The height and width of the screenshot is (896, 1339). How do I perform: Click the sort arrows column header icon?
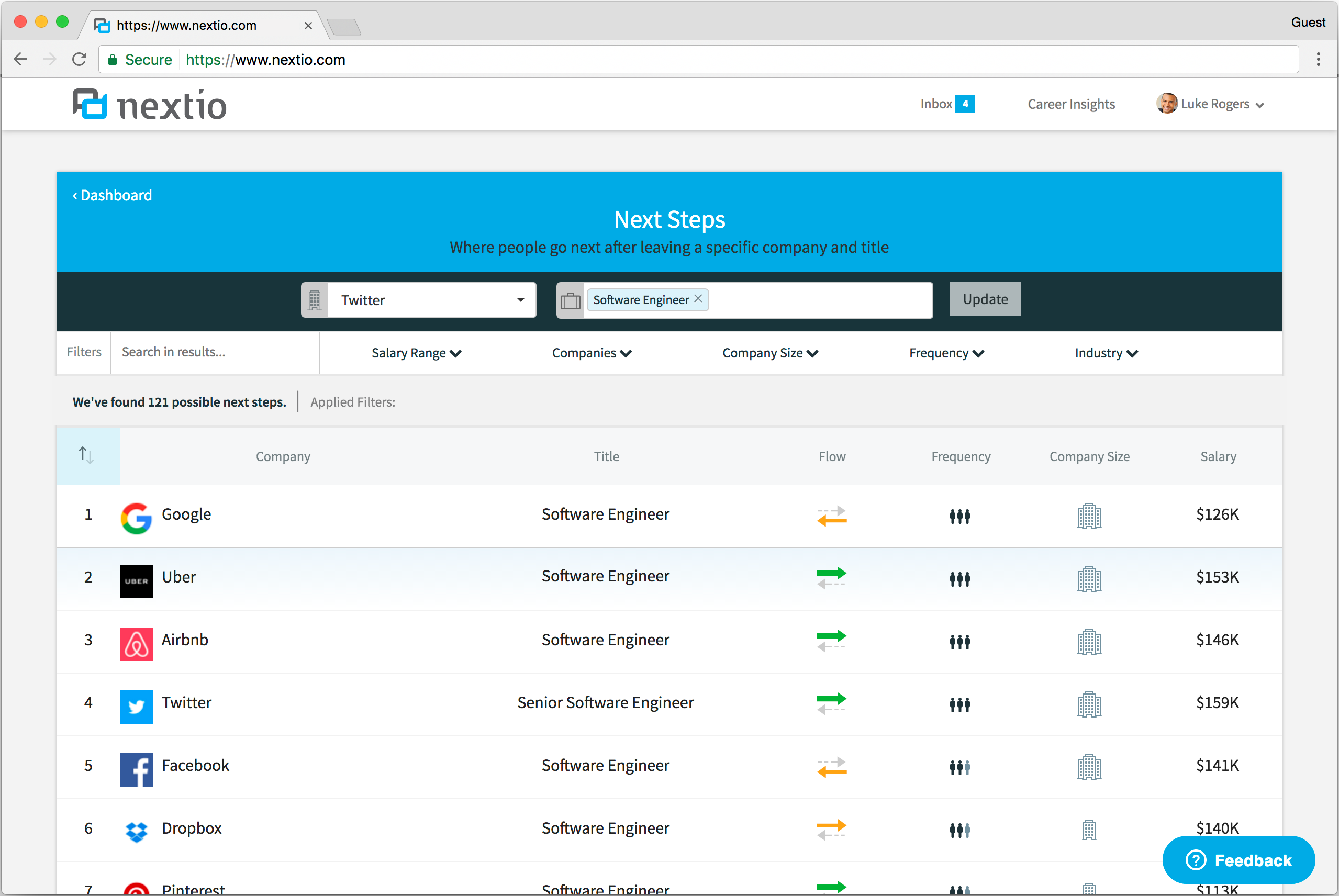(x=86, y=455)
